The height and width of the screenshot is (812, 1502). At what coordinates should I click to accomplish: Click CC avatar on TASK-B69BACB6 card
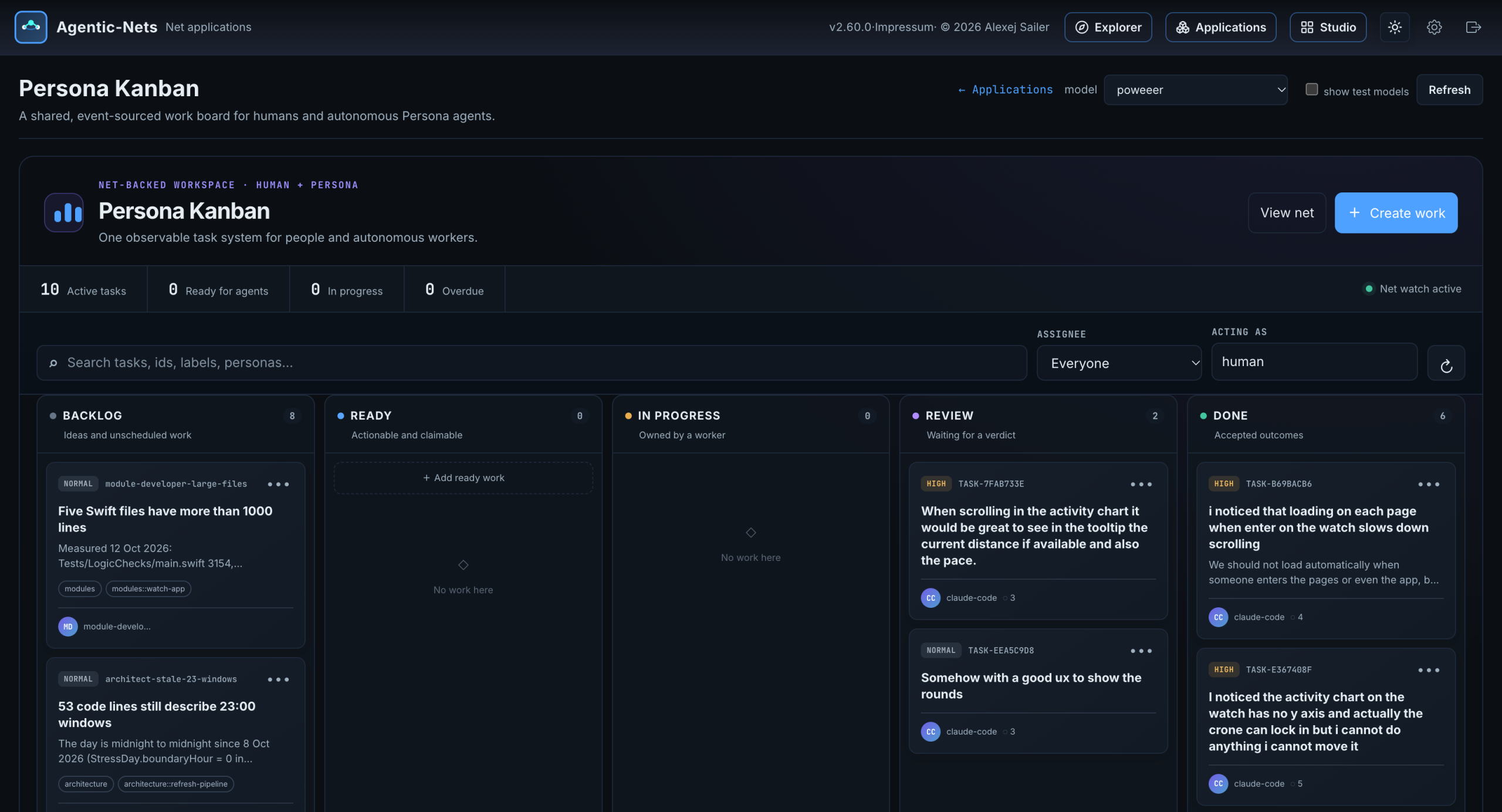[x=1218, y=617]
